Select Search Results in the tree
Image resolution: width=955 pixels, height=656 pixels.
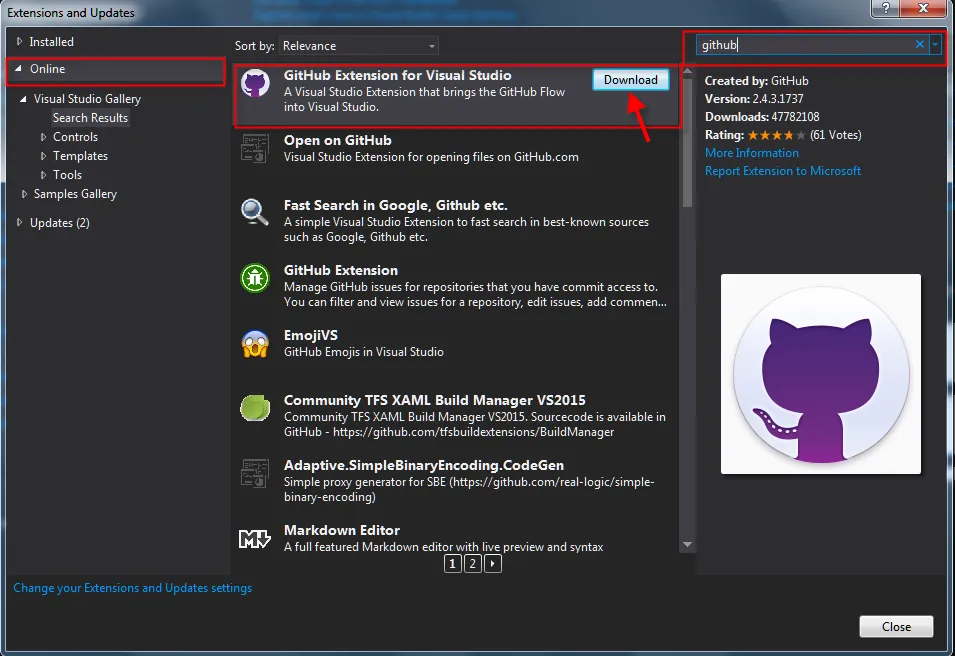tap(90, 118)
